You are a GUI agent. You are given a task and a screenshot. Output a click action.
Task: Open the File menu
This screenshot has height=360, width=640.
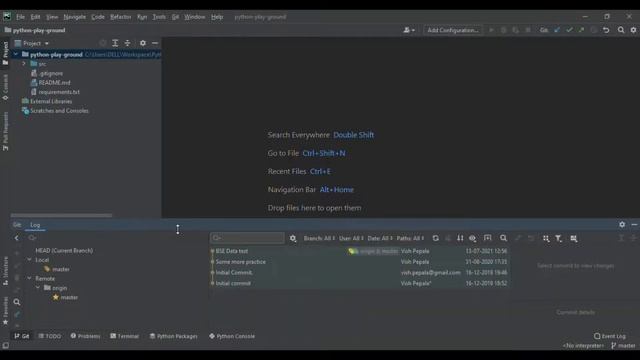click(x=20, y=17)
